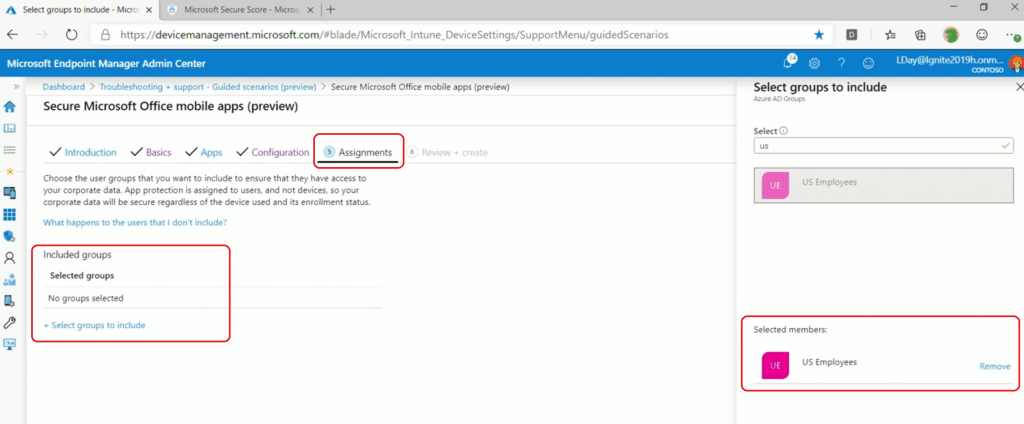The height and width of the screenshot is (424, 1024).
Task: Open Devices icon in left sidebar
Action: (x=10, y=193)
